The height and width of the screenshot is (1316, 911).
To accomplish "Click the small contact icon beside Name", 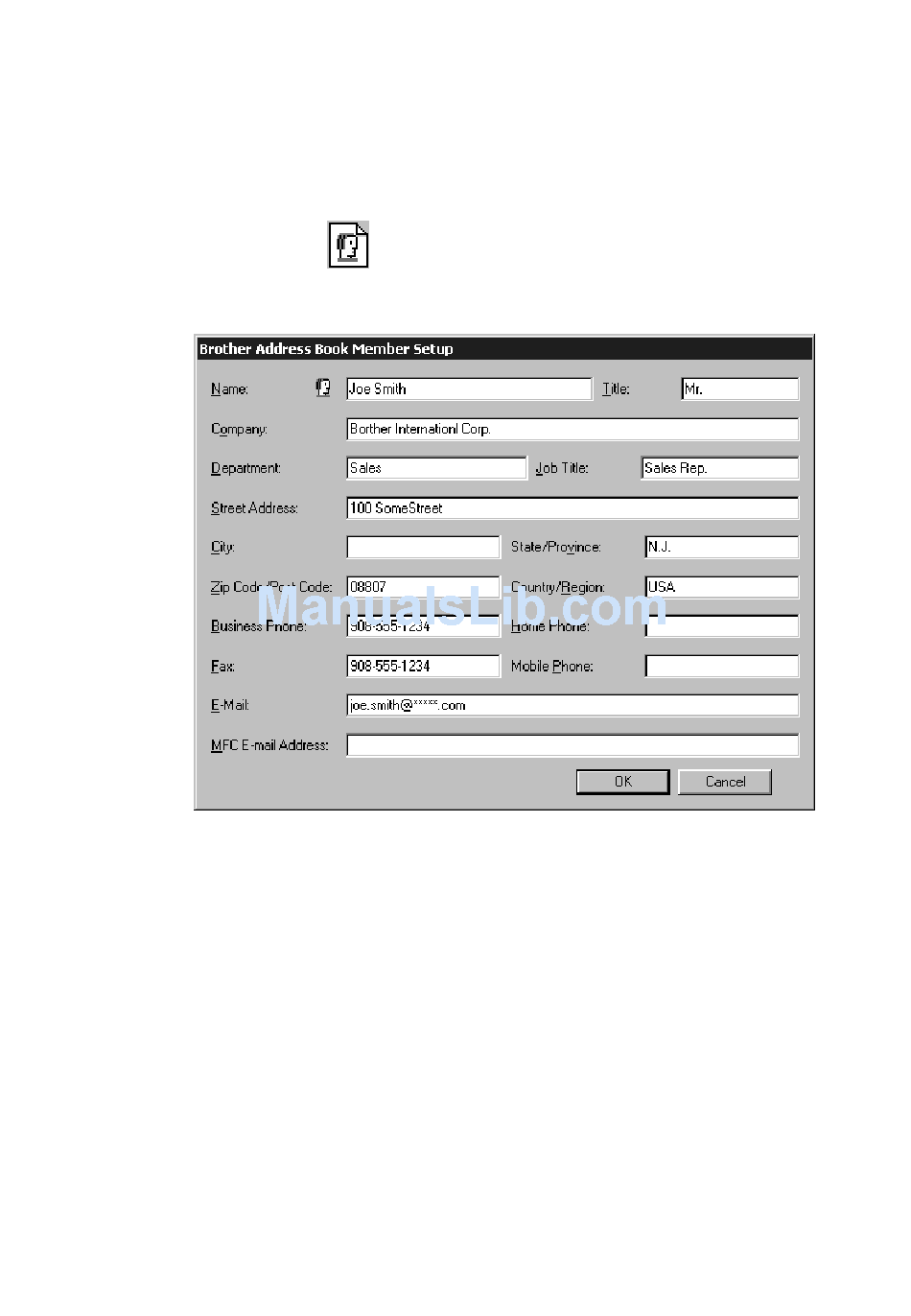I will tap(323, 388).
